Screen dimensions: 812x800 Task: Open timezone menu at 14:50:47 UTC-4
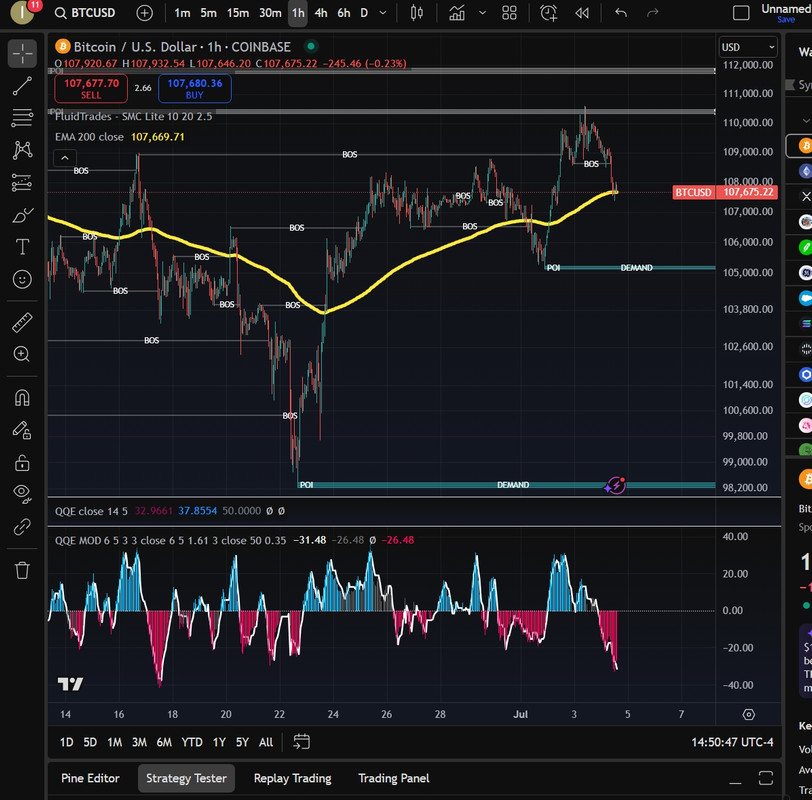tap(732, 742)
